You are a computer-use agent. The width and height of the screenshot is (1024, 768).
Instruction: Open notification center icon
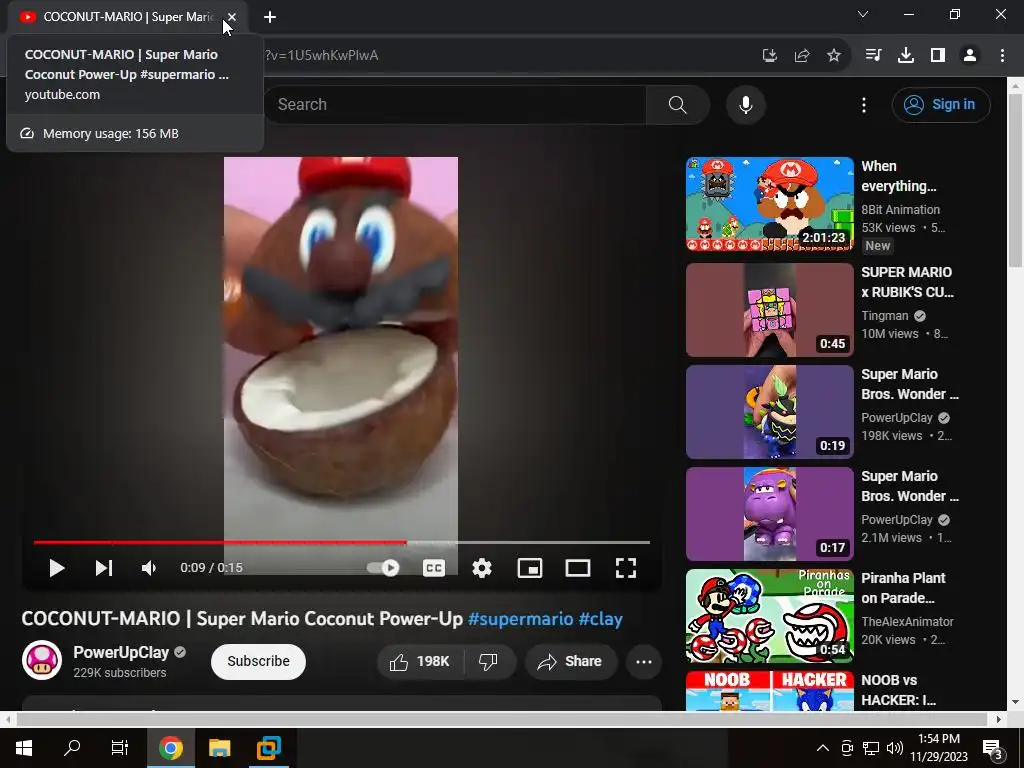point(992,748)
